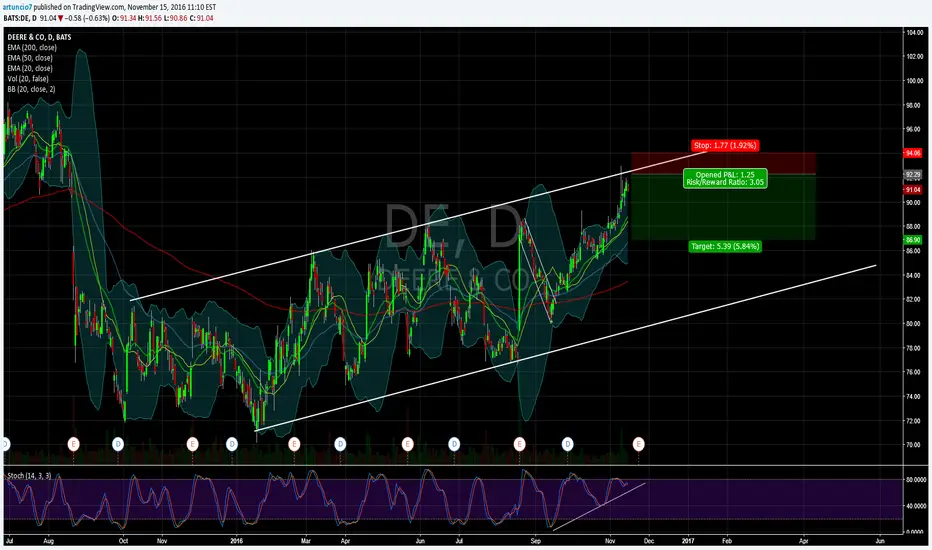Select the green profit zone of short position
Viewport: 932px width, 550px height.
(723, 207)
